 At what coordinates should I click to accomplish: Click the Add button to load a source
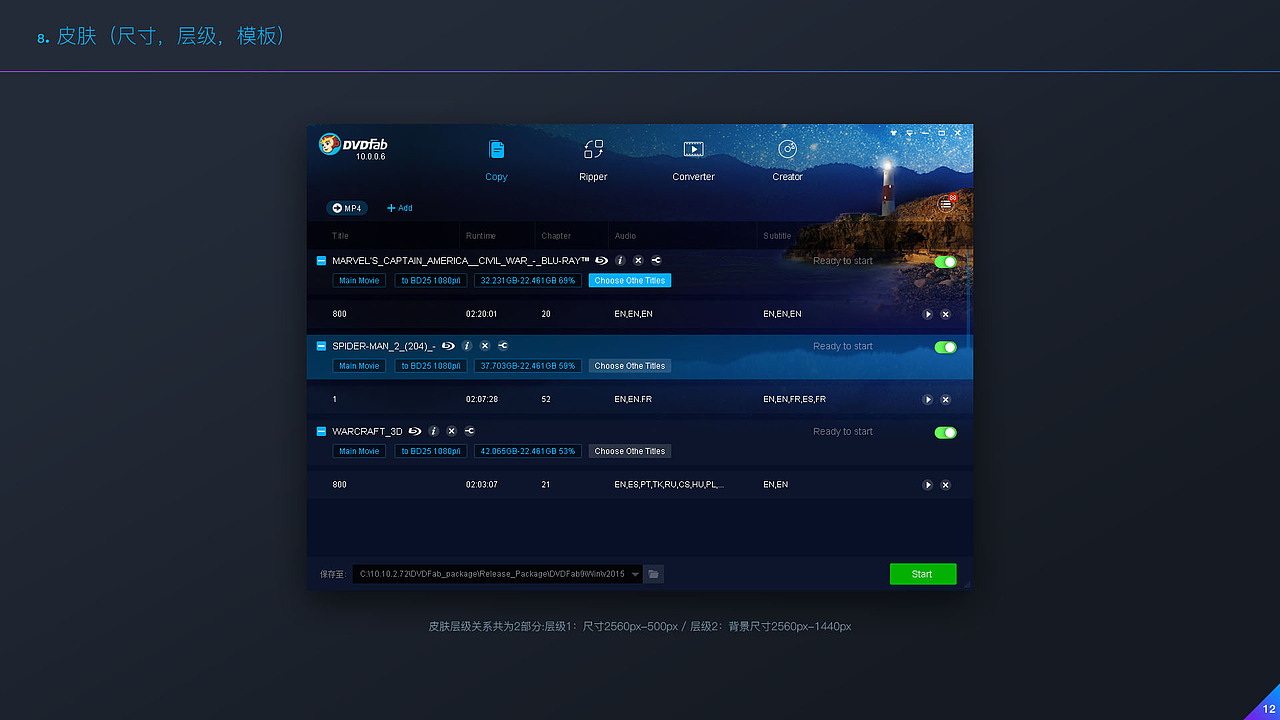(399, 207)
